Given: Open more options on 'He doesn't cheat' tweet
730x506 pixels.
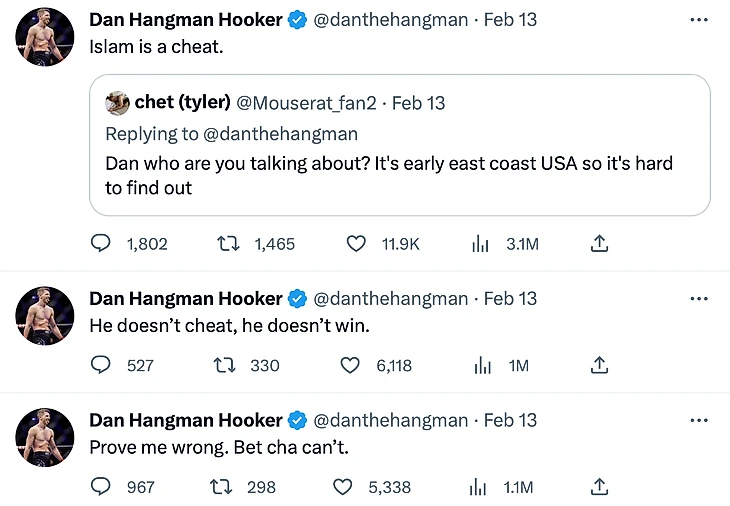Looking at the screenshot, I should pos(699,298).
